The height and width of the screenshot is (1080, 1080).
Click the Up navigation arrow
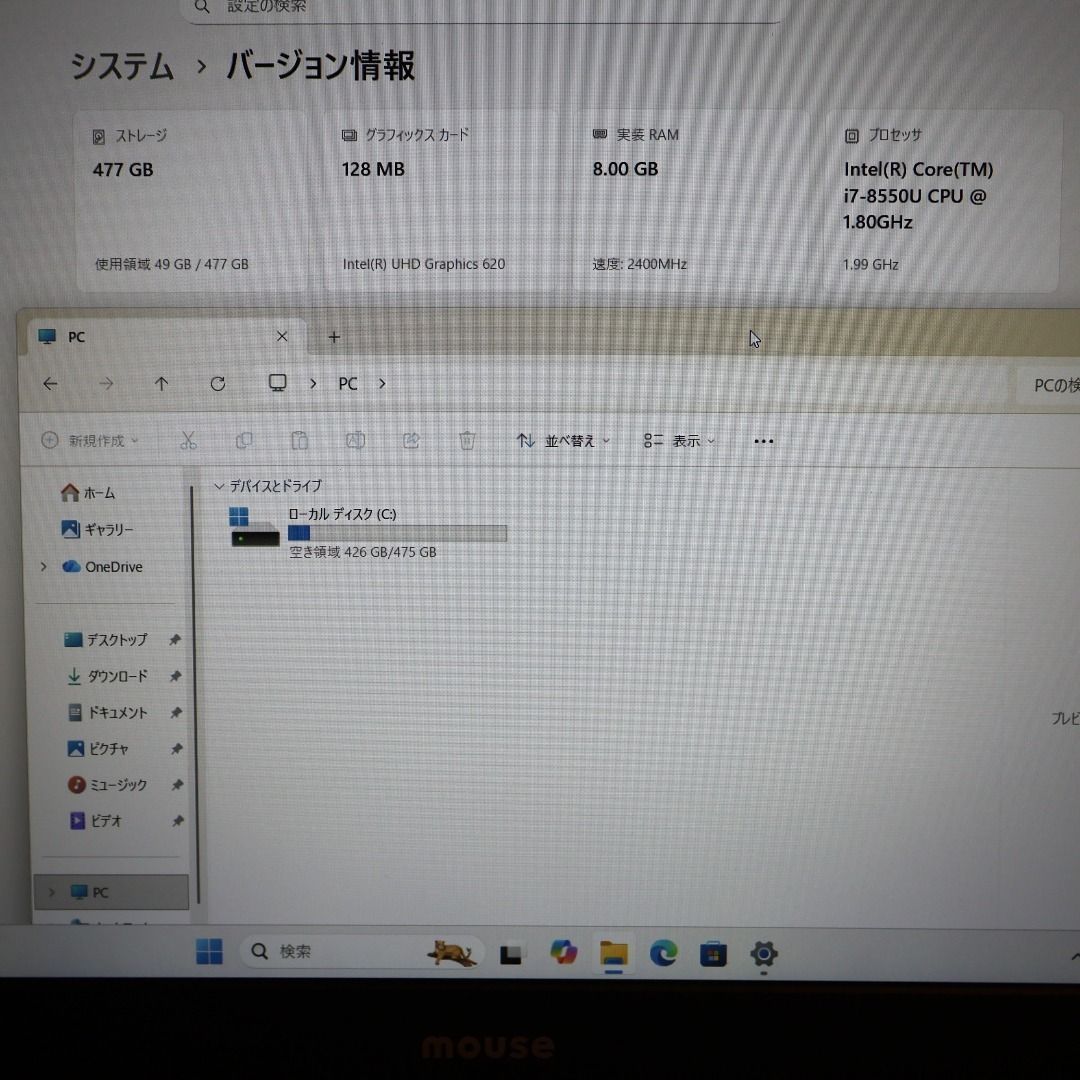pyautogui.click(x=161, y=383)
